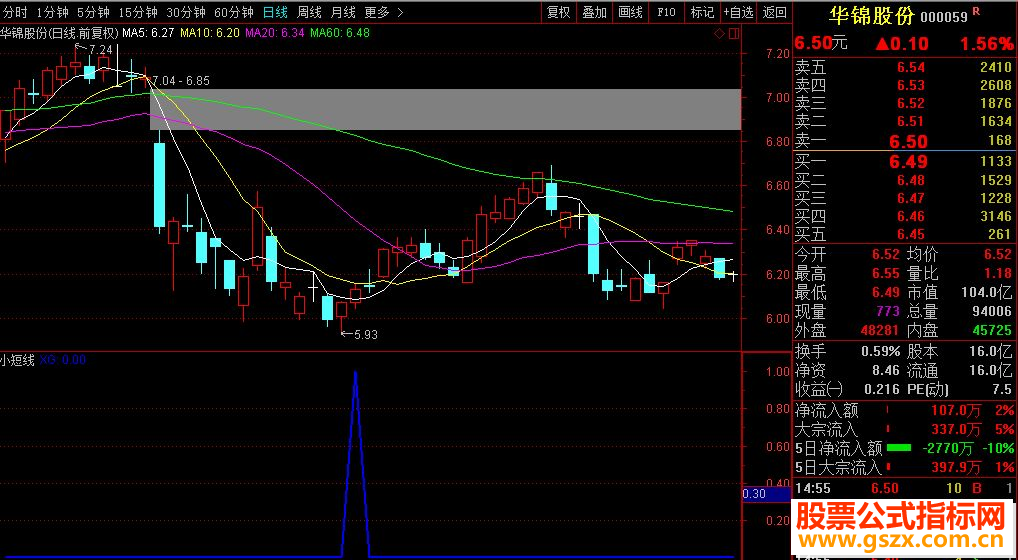Click the 7.04 - 6.85 gap label
1018x560 pixels.
pyautogui.click(x=180, y=81)
